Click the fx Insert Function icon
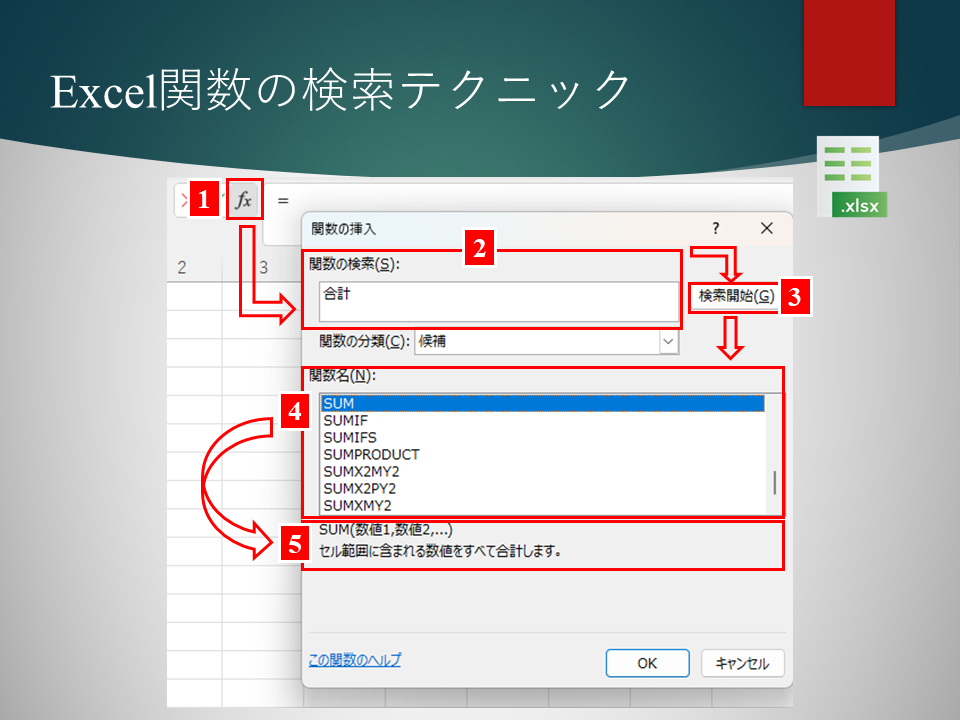960x720 pixels. [x=244, y=201]
